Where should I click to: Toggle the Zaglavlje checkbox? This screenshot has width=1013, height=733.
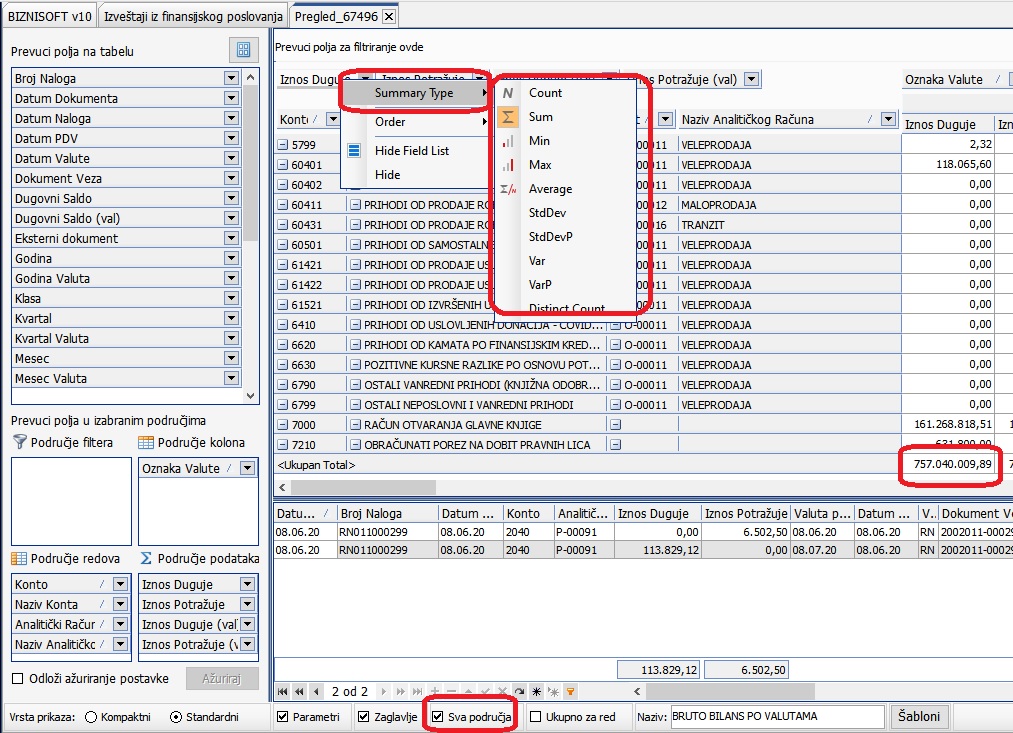[364, 717]
